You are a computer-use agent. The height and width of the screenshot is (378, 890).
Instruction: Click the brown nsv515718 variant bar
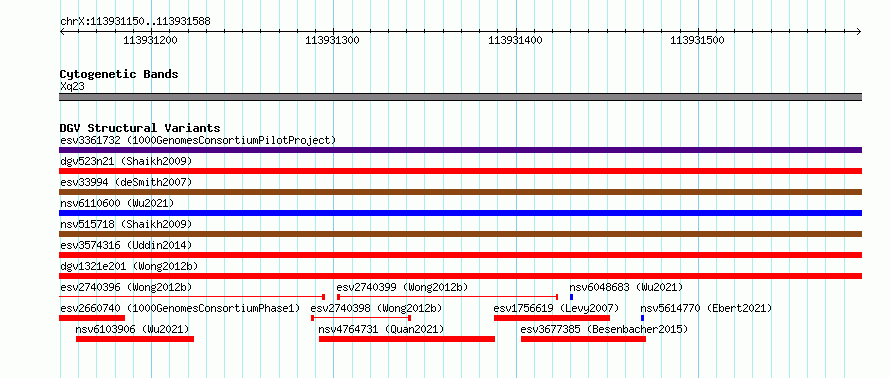tap(460, 234)
